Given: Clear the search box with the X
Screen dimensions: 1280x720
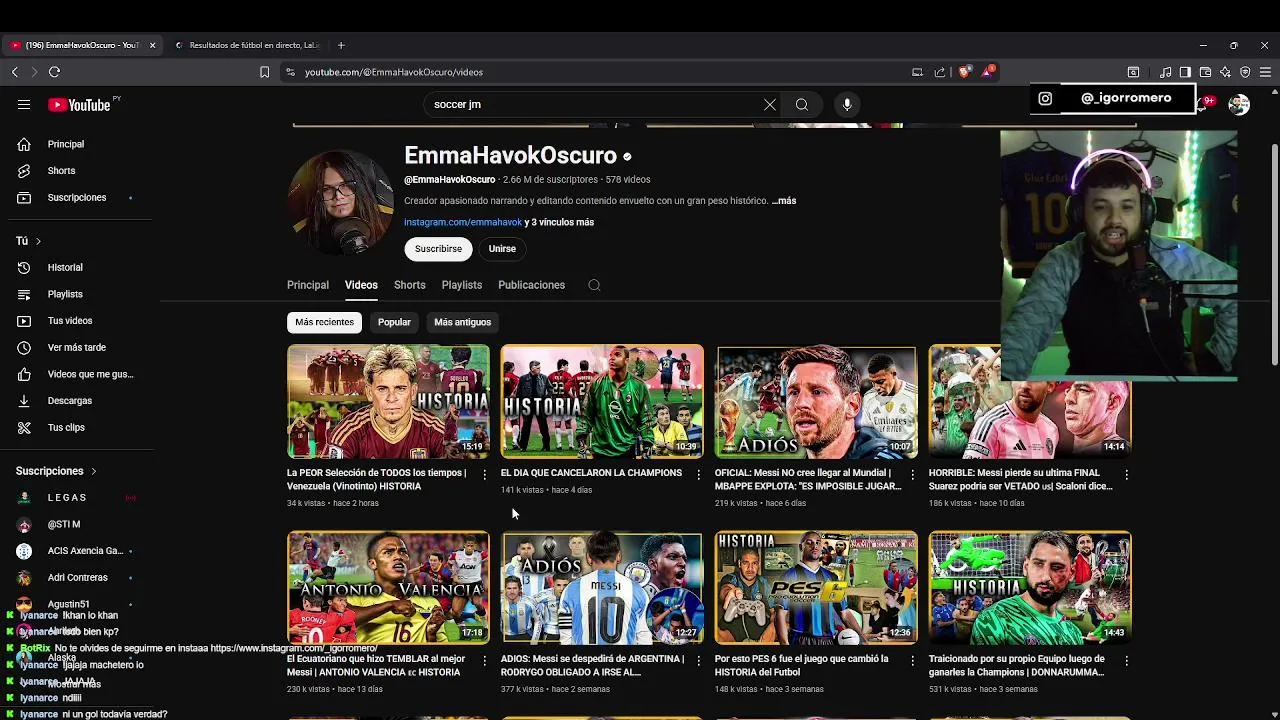Looking at the screenshot, I should [x=770, y=104].
